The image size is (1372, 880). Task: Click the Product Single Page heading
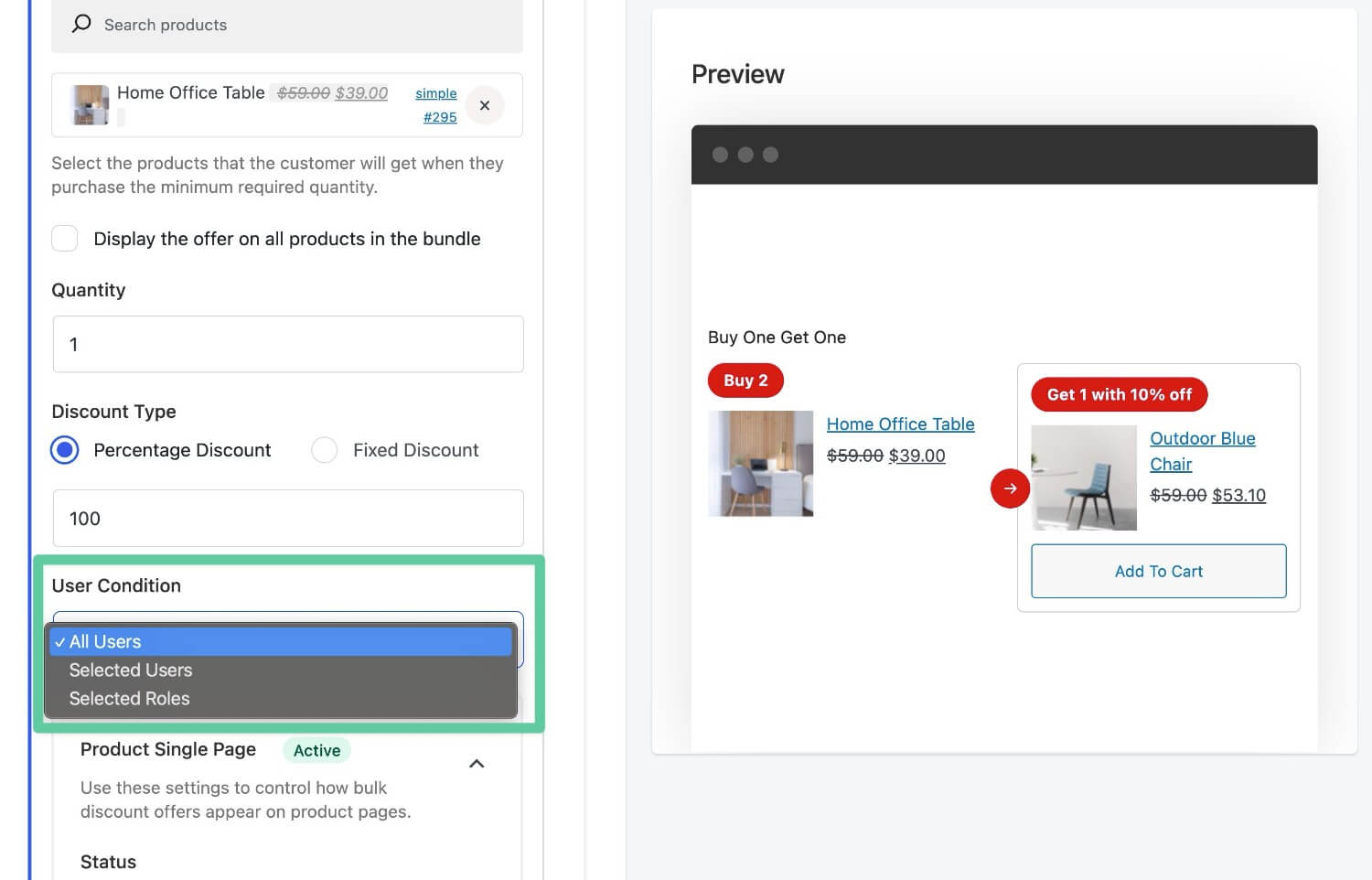click(x=168, y=749)
